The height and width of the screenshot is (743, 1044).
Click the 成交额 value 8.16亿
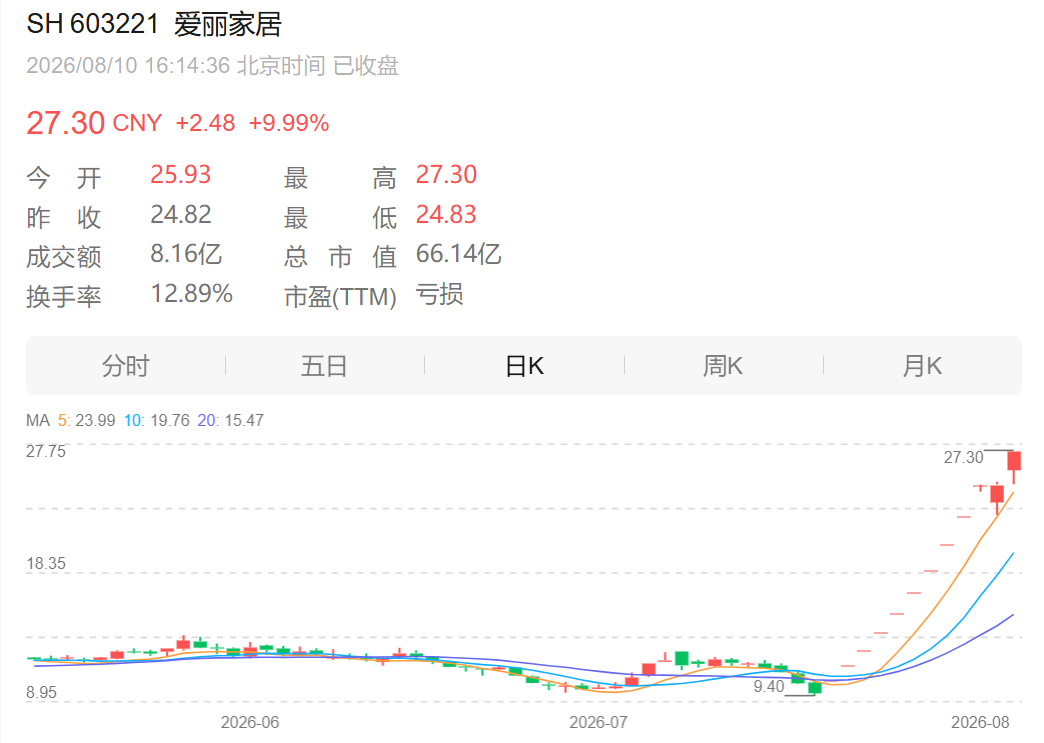click(x=186, y=254)
